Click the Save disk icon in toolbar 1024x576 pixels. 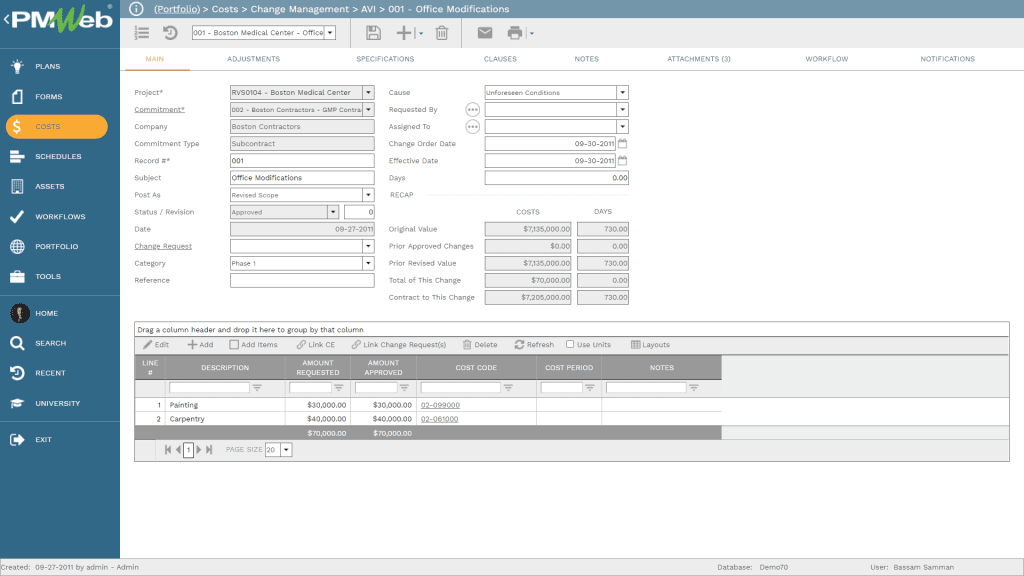373,33
